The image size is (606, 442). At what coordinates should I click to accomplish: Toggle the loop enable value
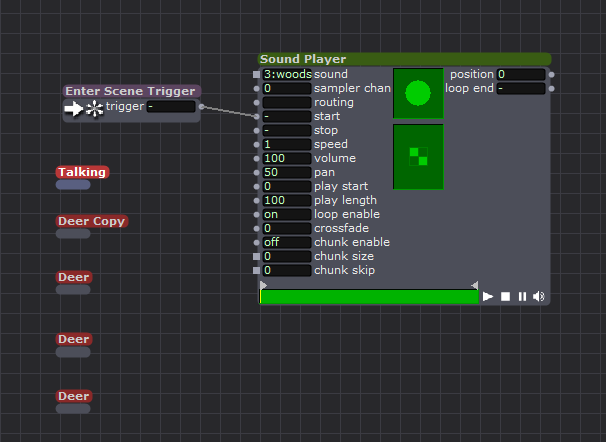(287, 214)
